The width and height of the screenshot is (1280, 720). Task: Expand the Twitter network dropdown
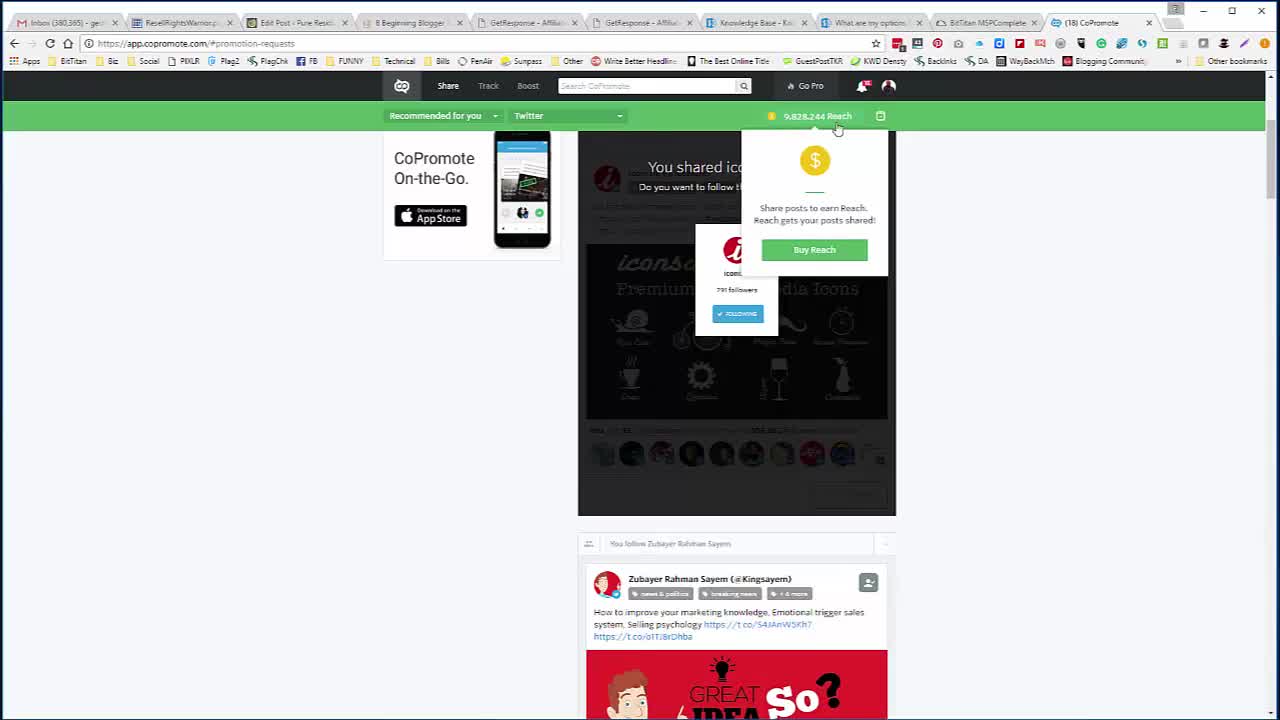[x=568, y=116]
